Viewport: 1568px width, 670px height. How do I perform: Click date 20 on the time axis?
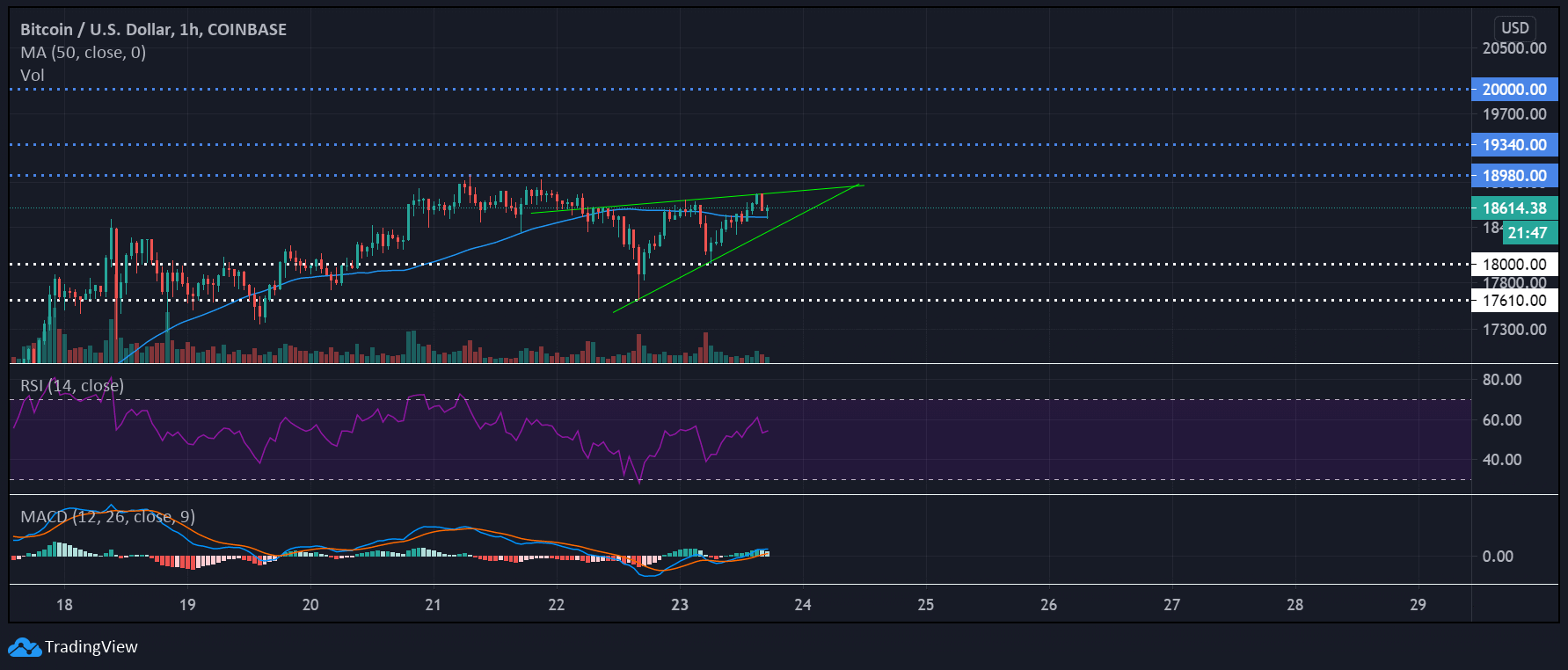[x=310, y=605]
